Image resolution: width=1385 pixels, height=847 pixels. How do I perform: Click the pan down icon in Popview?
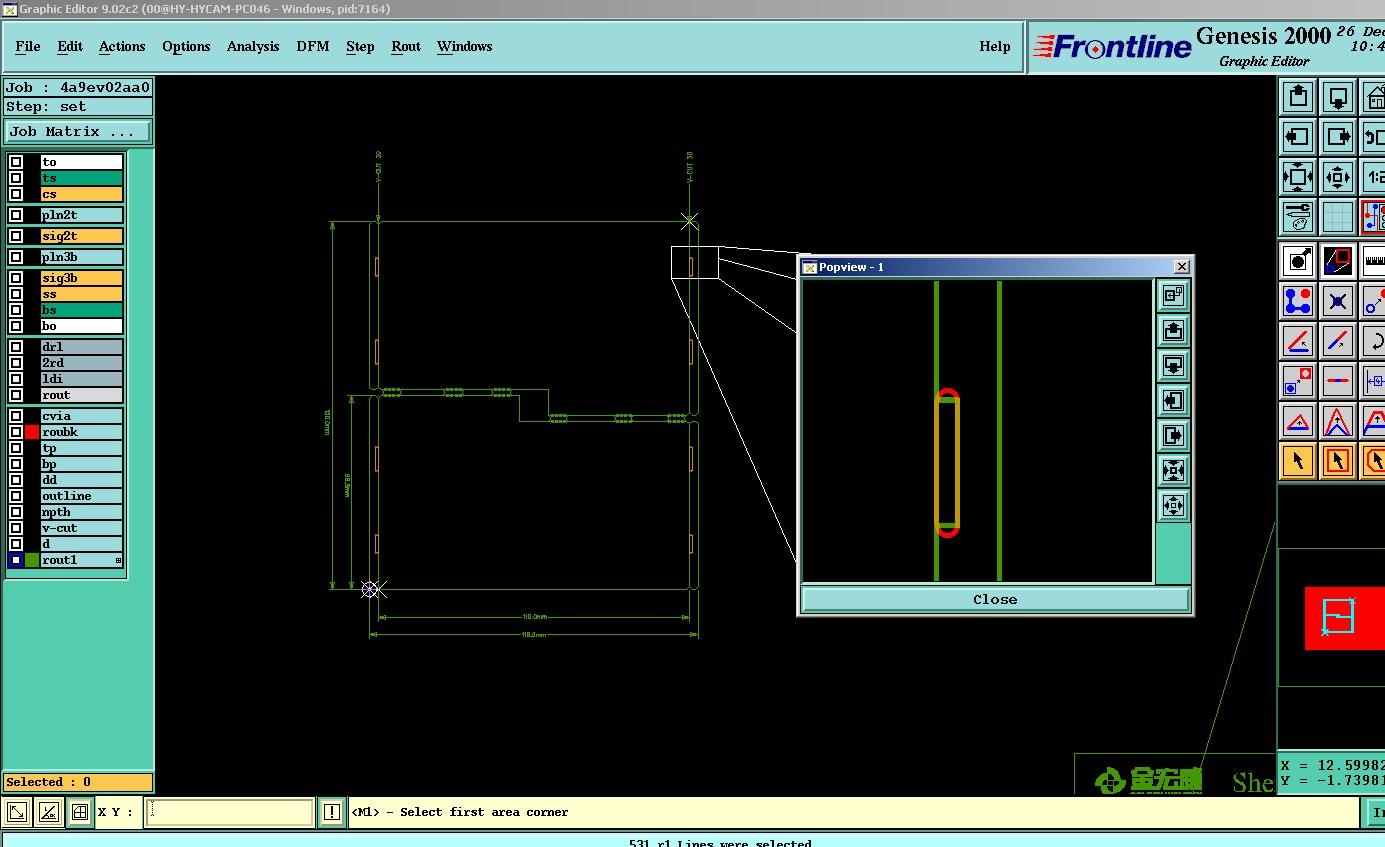click(1173, 365)
